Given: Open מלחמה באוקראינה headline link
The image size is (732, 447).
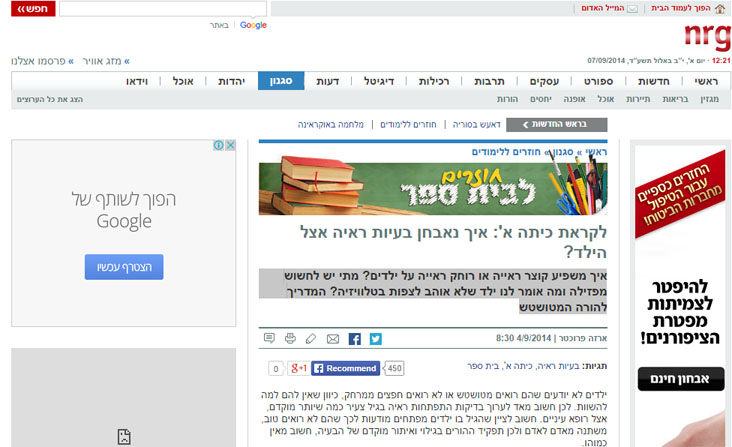Looking at the screenshot, I should tap(331, 125).
